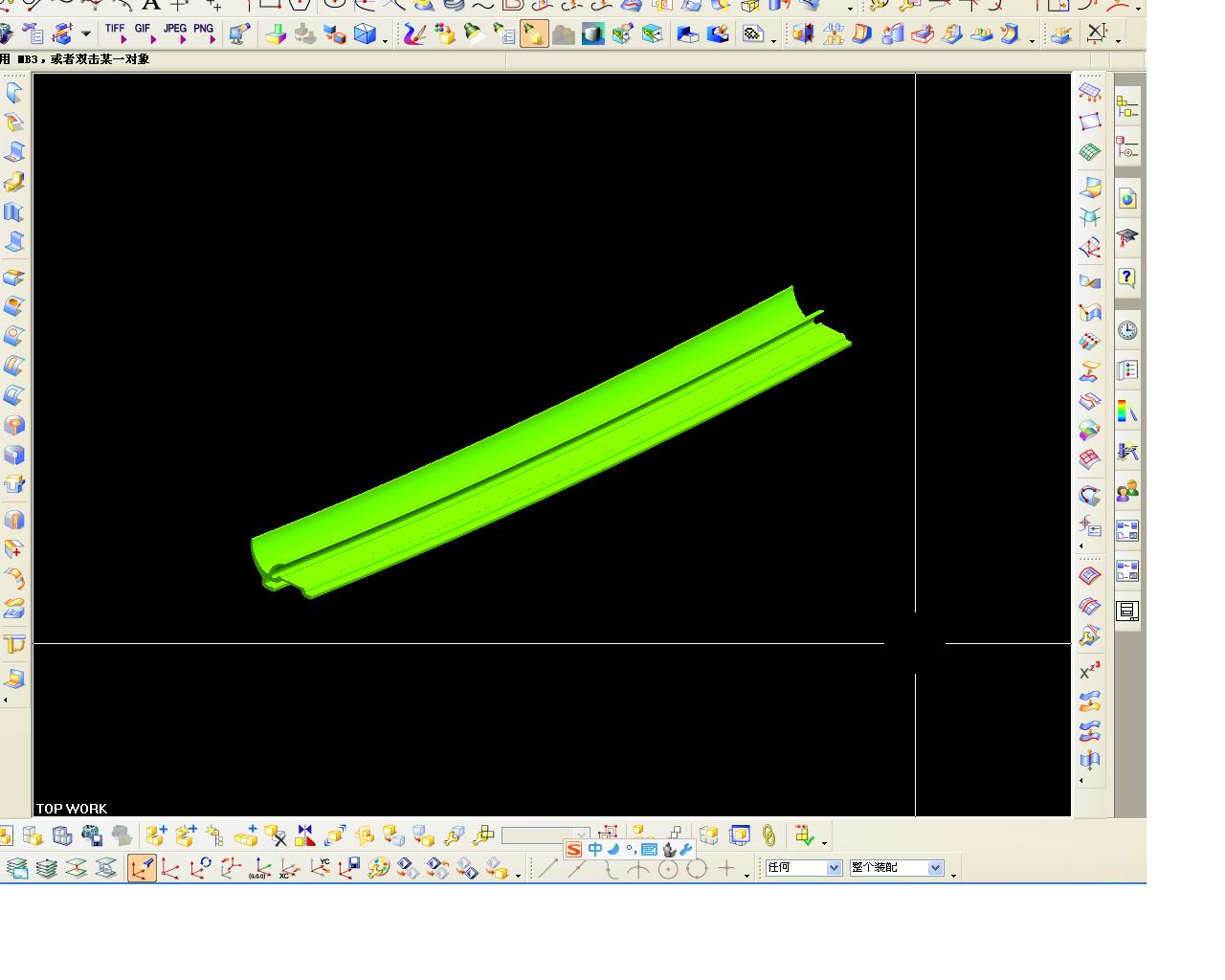Toggle the highlighted WCS orientation tool
This screenshot has height=980, width=1225.
142,868
